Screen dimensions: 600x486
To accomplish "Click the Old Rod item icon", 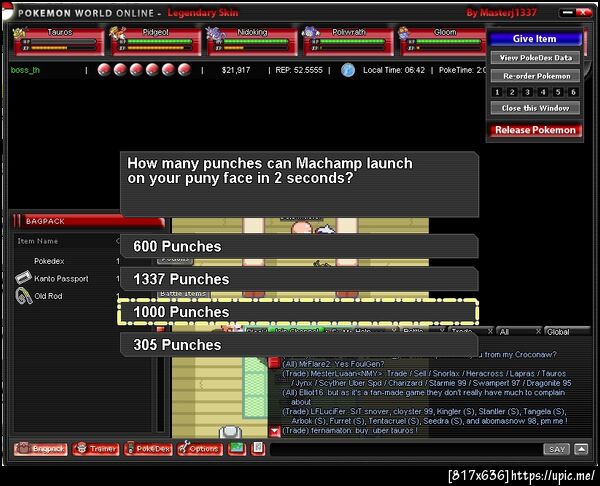I will coord(24,296).
